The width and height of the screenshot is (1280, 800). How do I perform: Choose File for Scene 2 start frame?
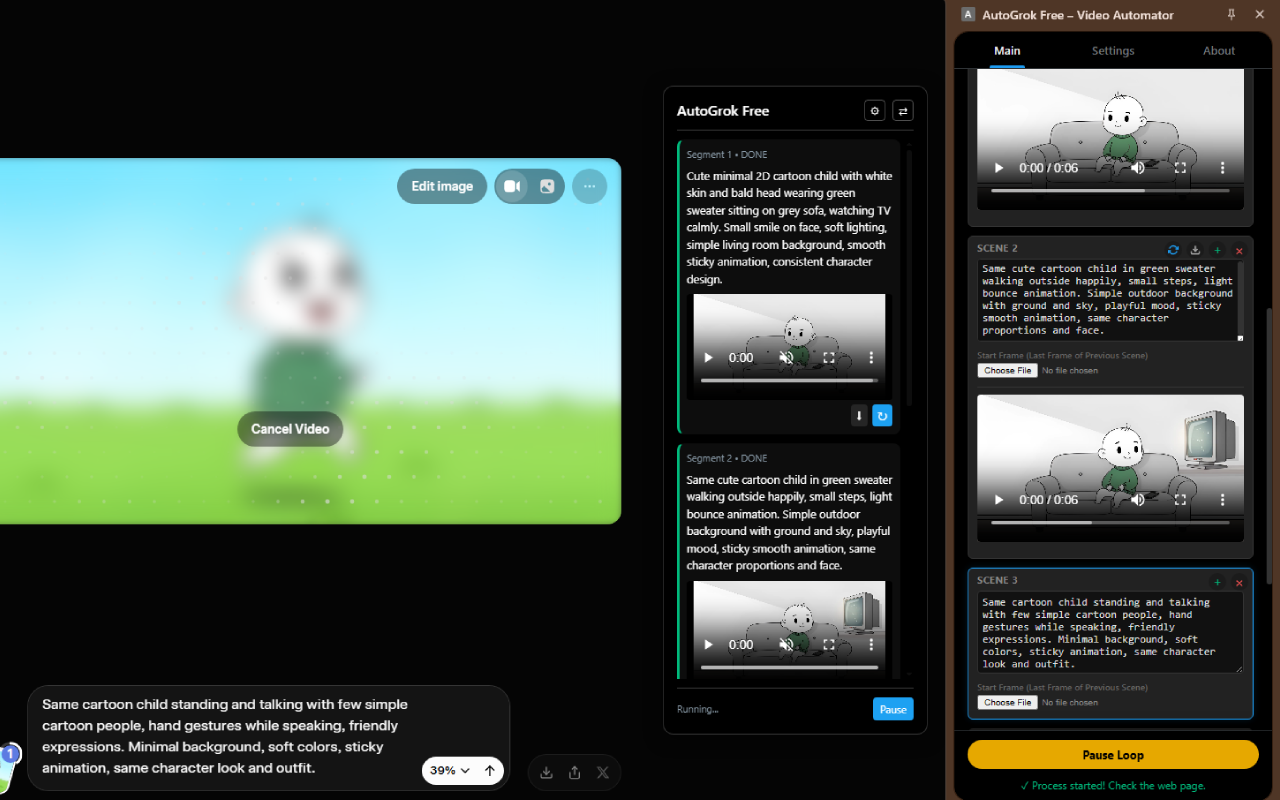coord(1007,370)
